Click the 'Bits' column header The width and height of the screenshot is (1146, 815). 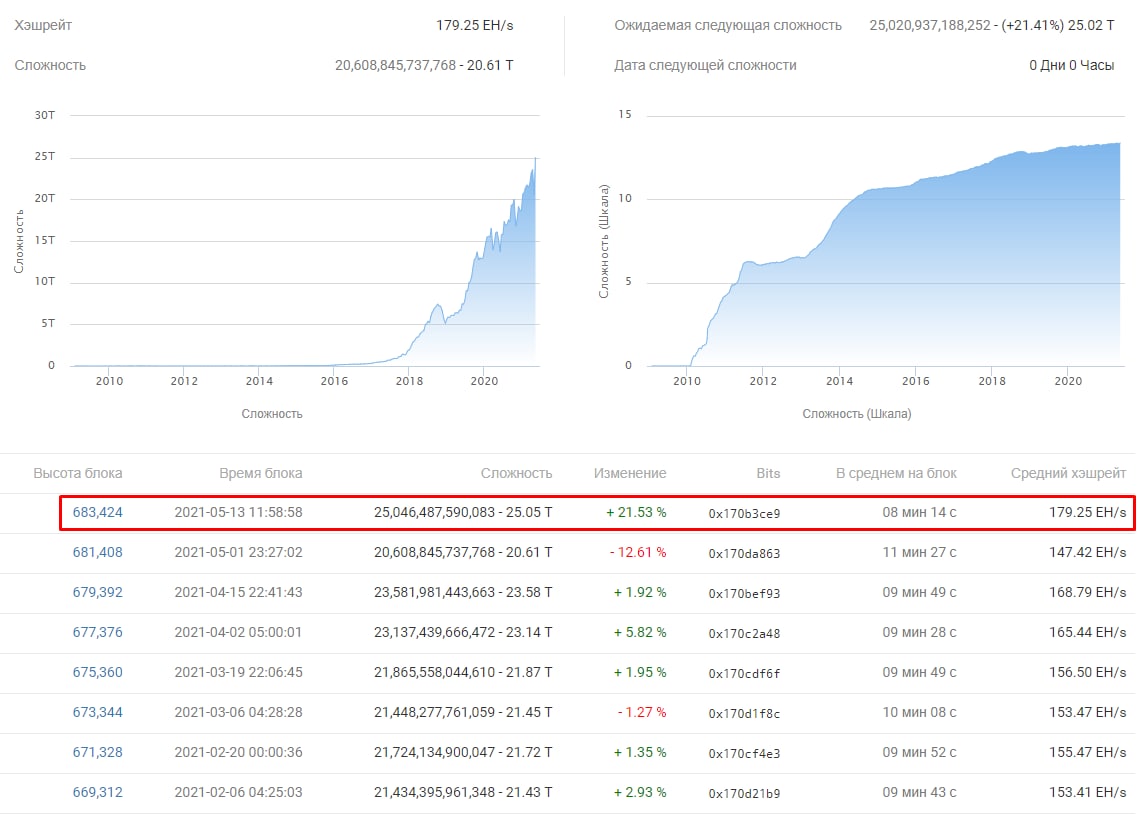768,473
